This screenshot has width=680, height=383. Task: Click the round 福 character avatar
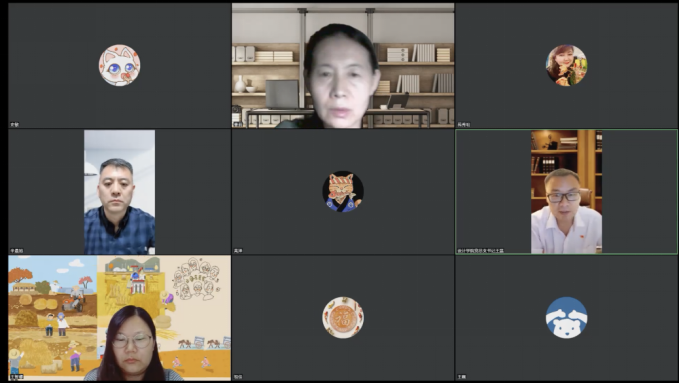(343, 318)
